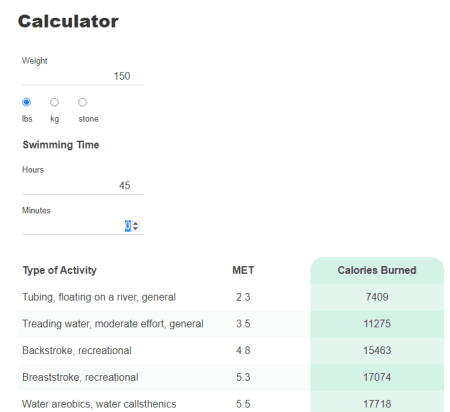Image resolution: width=450 pixels, height=412 pixels.
Task: Click the MET value 2.3
Action: point(243,297)
